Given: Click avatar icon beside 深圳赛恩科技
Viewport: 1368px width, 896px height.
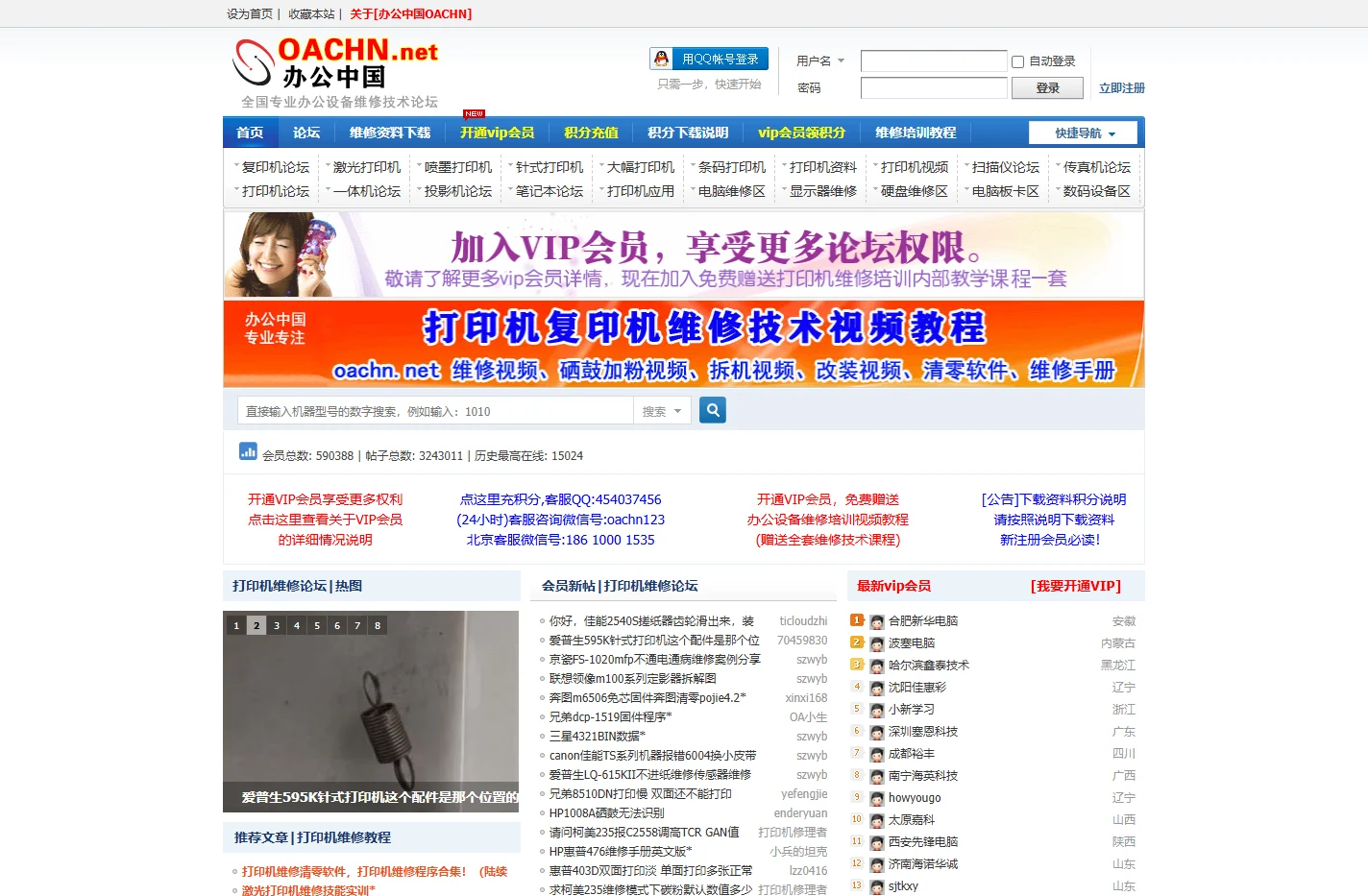Looking at the screenshot, I should click(876, 733).
